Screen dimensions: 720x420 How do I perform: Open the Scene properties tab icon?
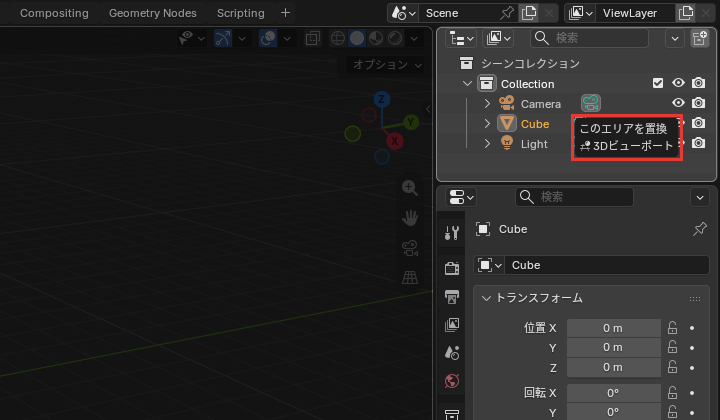[x=452, y=353]
